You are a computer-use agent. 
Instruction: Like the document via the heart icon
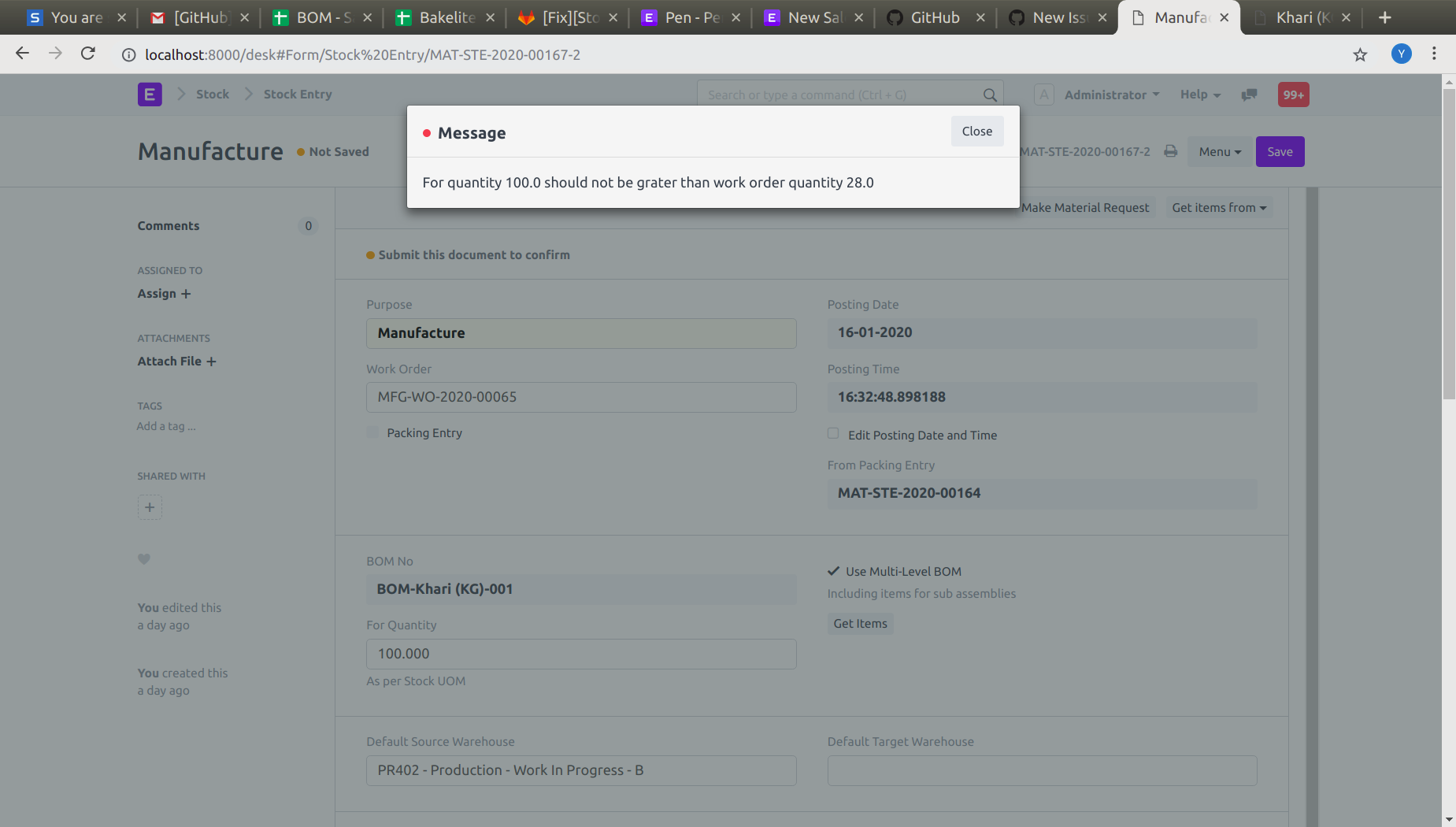[144, 559]
